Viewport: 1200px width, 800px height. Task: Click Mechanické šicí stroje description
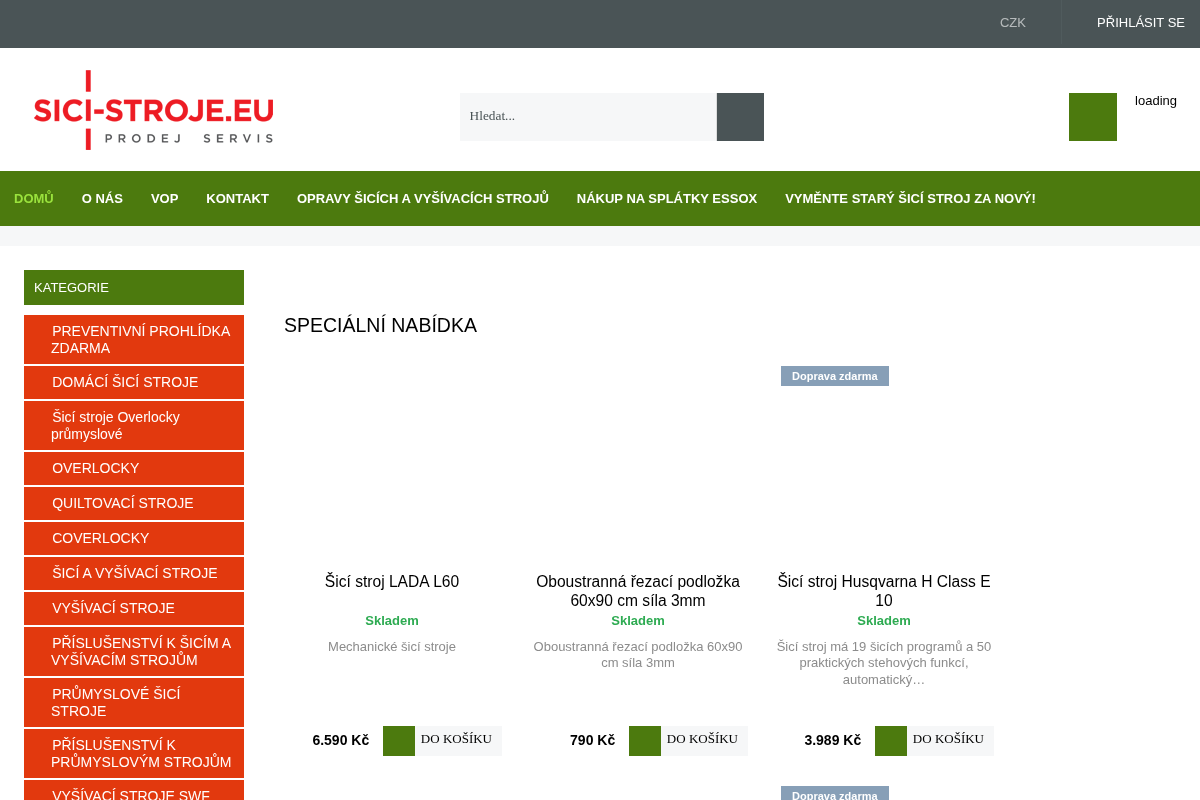point(392,647)
